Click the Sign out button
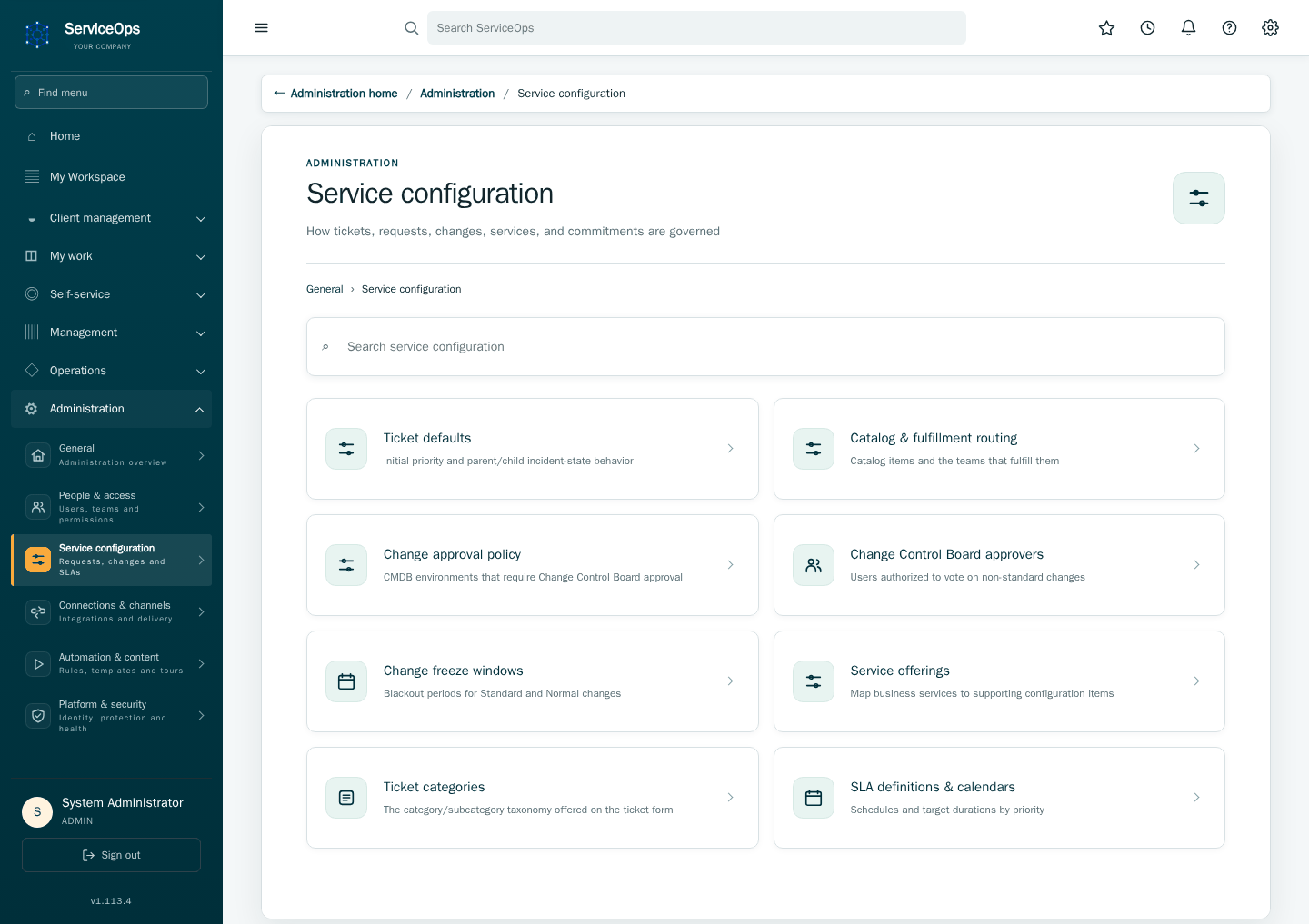 (111, 855)
